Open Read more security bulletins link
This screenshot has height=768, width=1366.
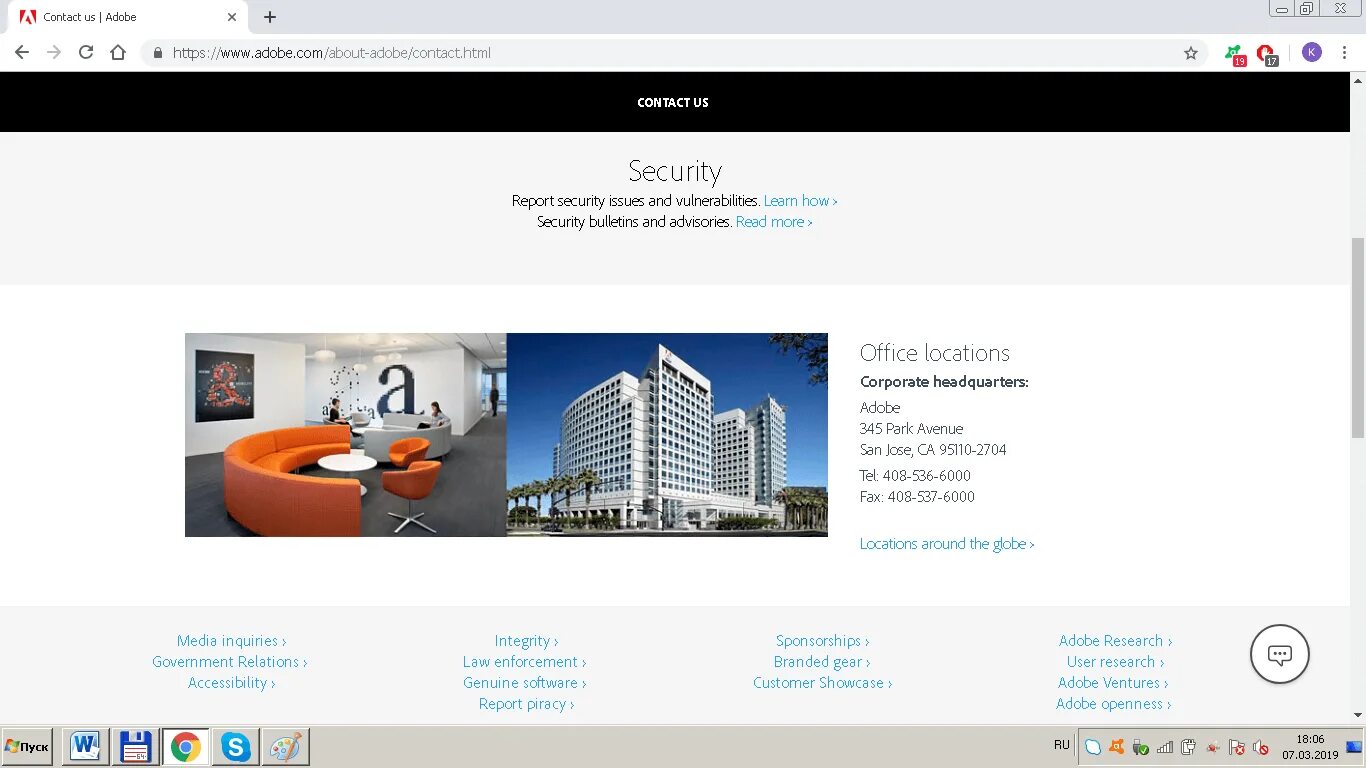tap(774, 222)
